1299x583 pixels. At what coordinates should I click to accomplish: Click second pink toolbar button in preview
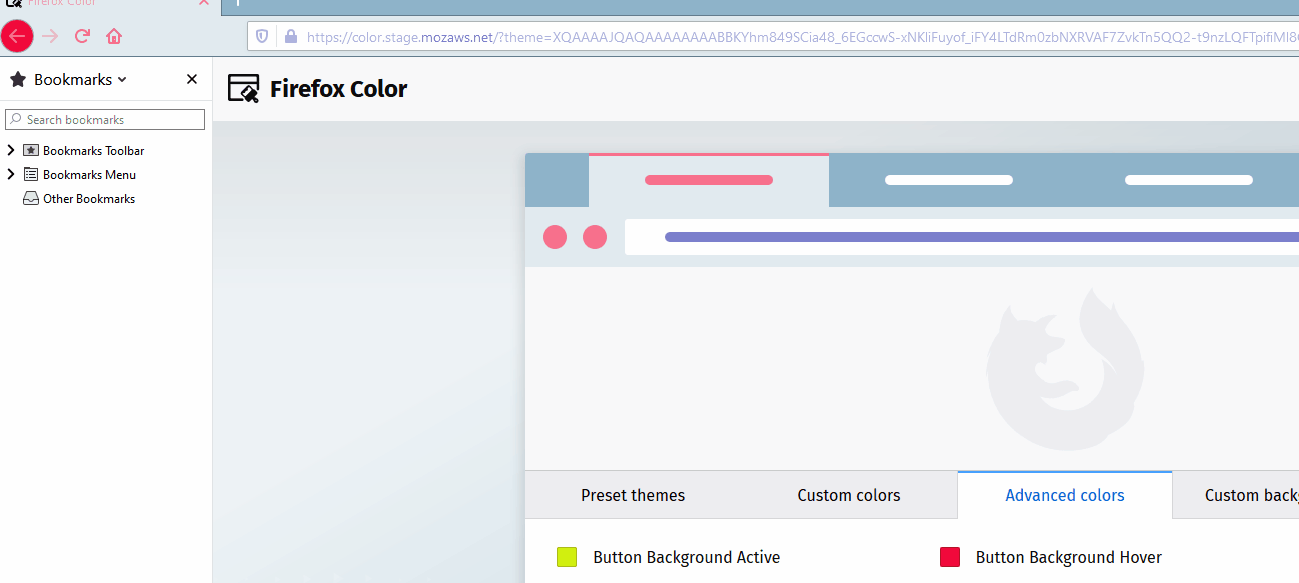(x=595, y=237)
